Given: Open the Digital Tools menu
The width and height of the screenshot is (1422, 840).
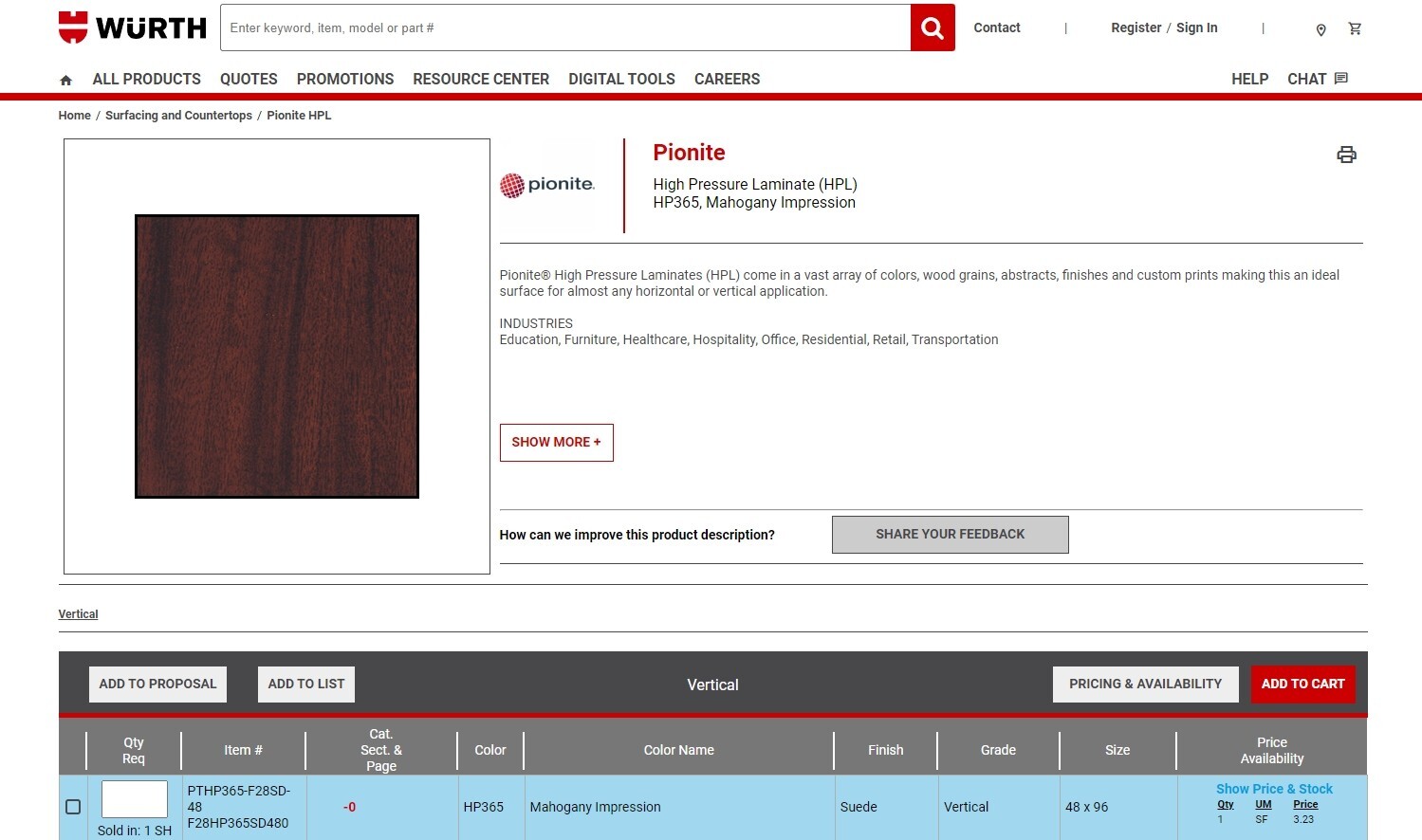Looking at the screenshot, I should [621, 80].
